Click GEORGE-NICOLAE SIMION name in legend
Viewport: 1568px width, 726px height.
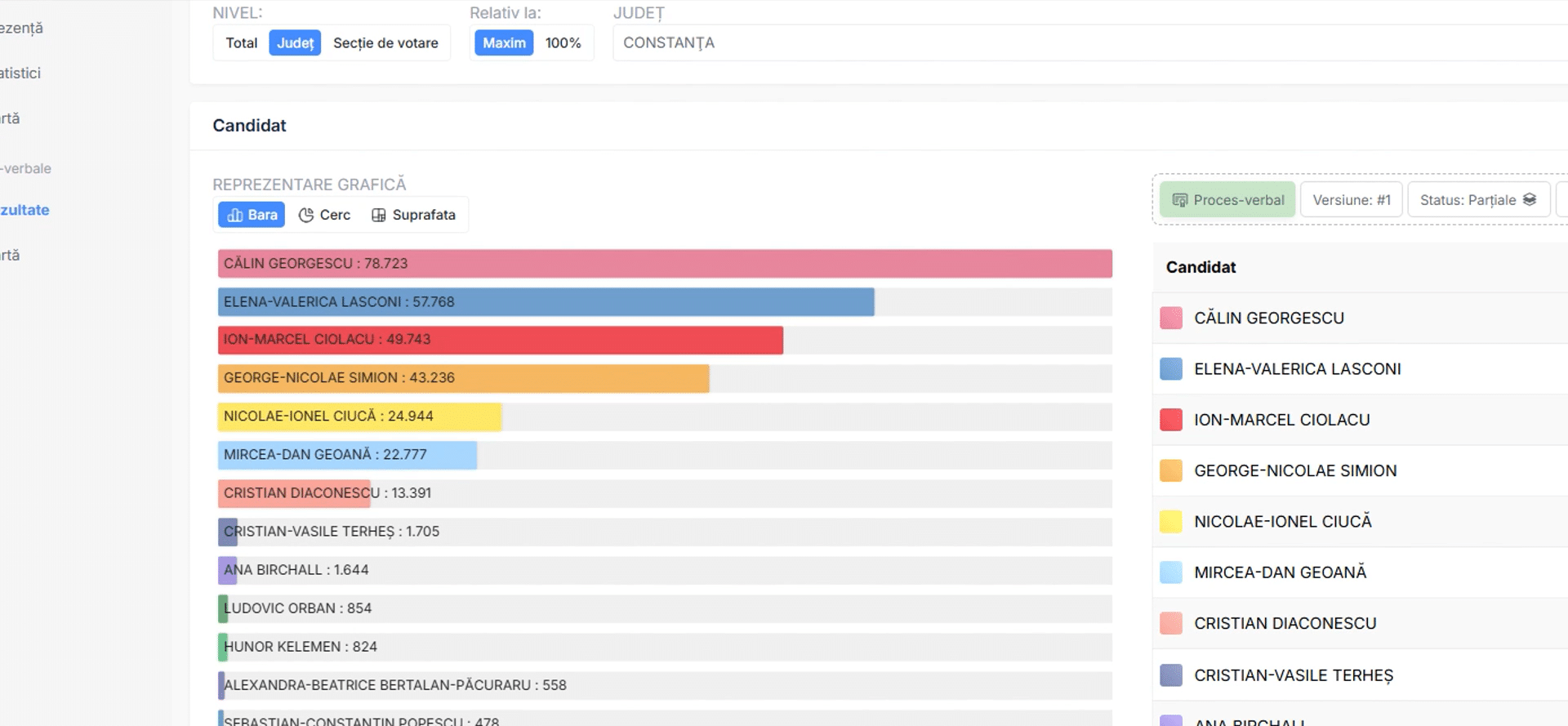[x=1295, y=471]
